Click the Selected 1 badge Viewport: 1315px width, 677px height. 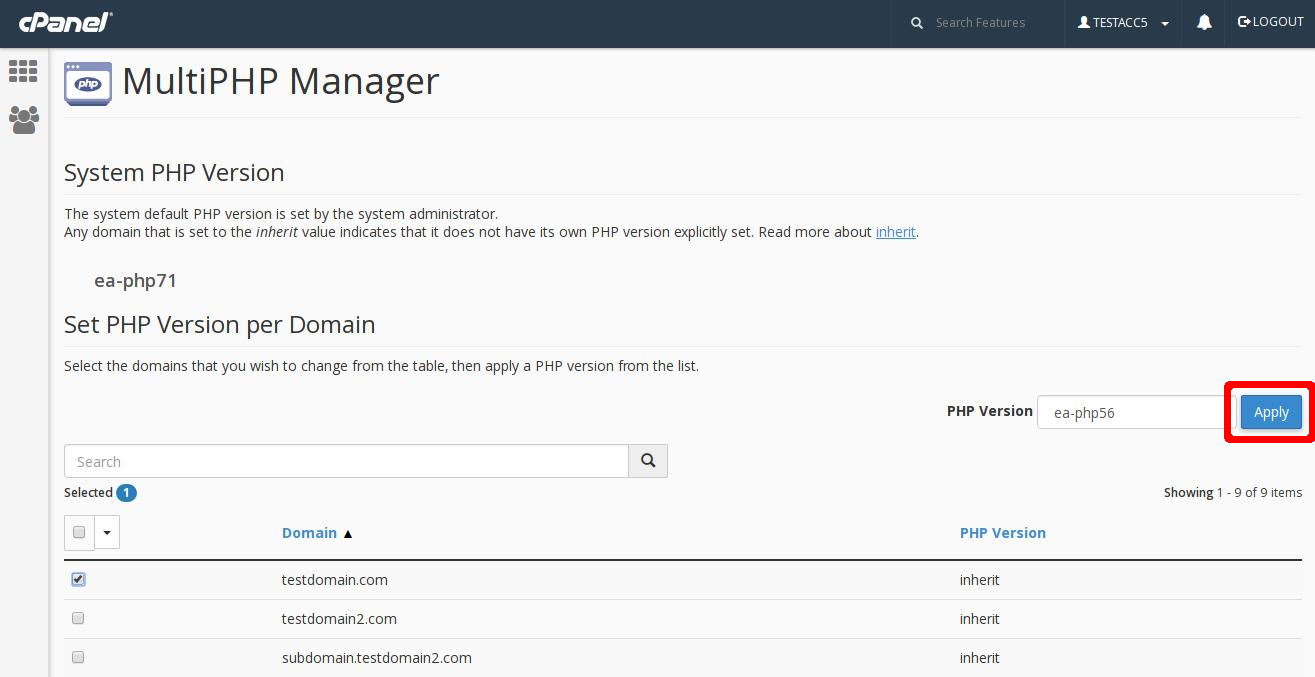pos(126,492)
